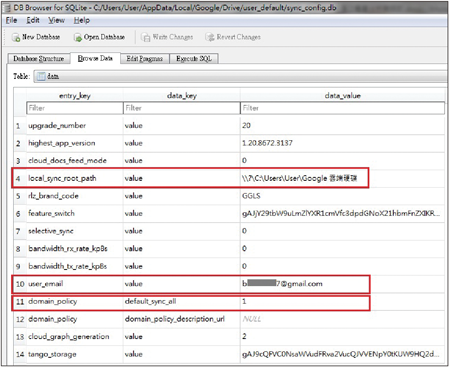Click the Google Drive path value cell
This screenshot has height=368, width=450.
pos(342,178)
